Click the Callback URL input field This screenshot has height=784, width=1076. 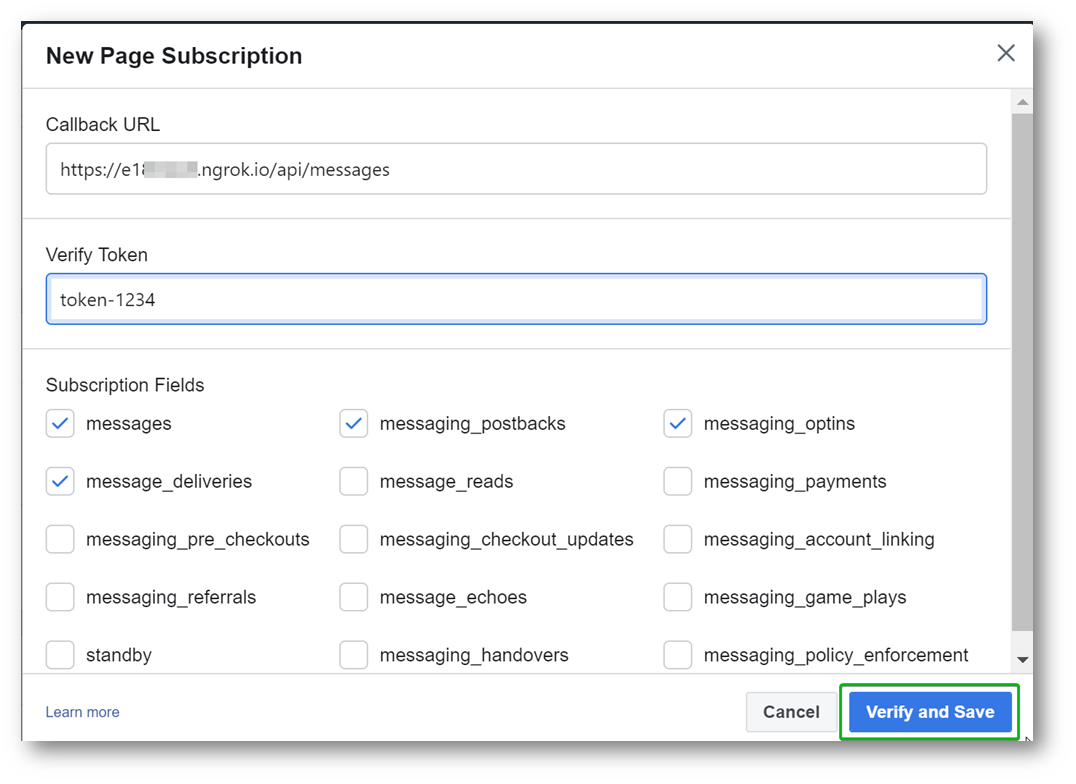[516, 169]
